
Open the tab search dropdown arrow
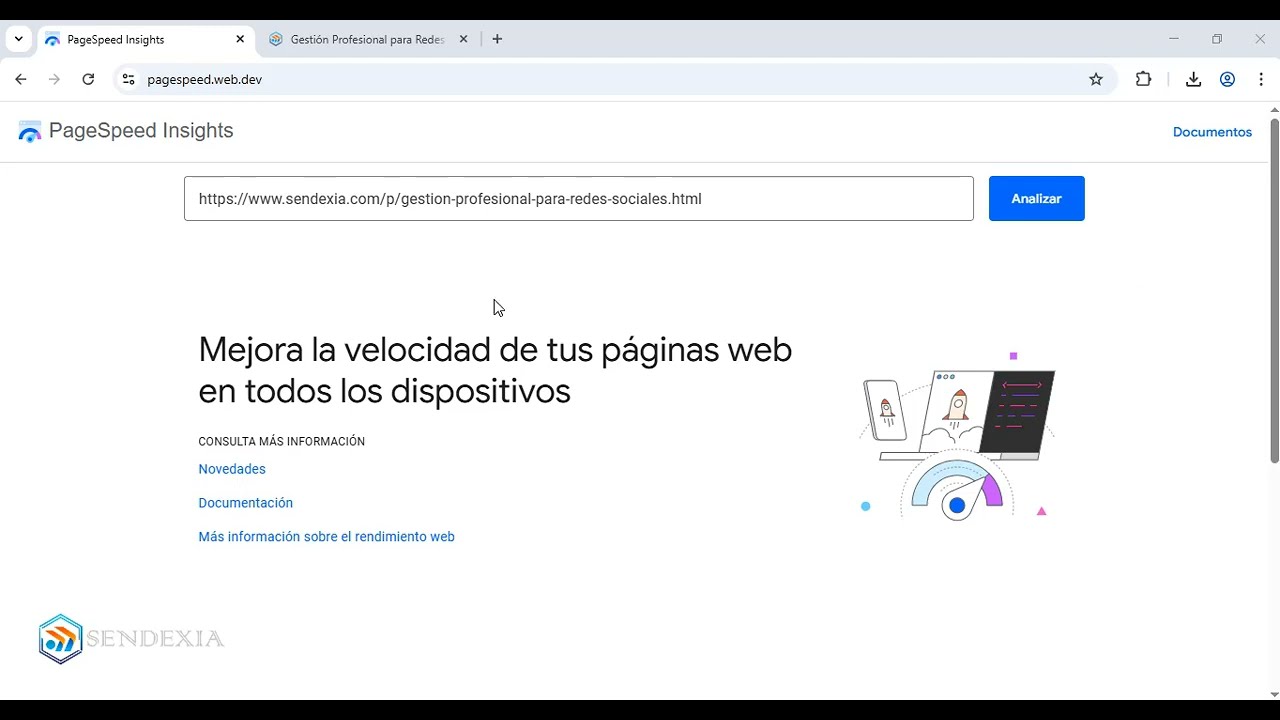[18, 39]
